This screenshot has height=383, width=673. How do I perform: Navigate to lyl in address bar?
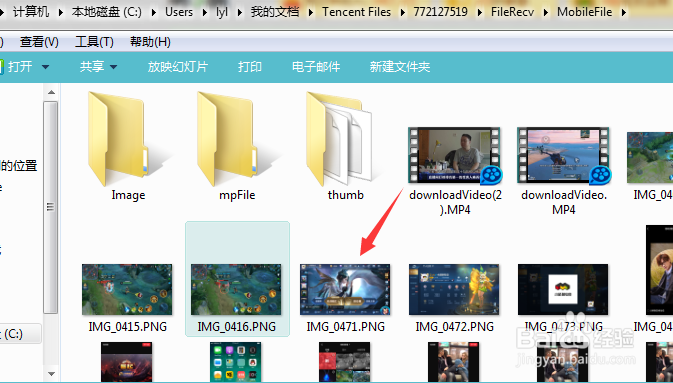[222, 12]
